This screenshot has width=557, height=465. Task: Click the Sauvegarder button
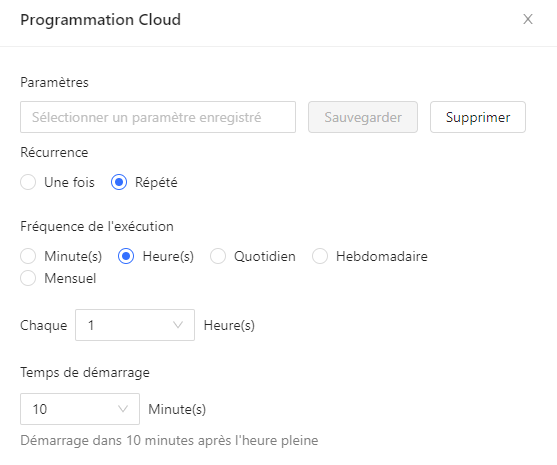(363, 117)
